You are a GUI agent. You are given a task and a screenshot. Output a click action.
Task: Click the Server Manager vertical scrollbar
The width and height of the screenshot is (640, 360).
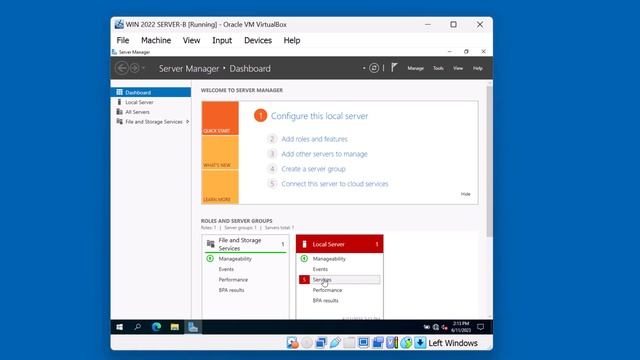(489, 161)
